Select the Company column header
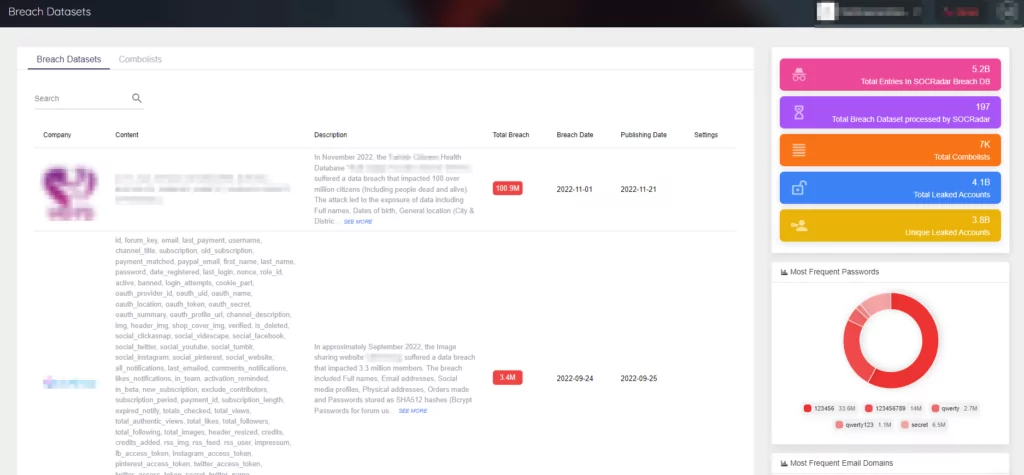 click(57, 135)
